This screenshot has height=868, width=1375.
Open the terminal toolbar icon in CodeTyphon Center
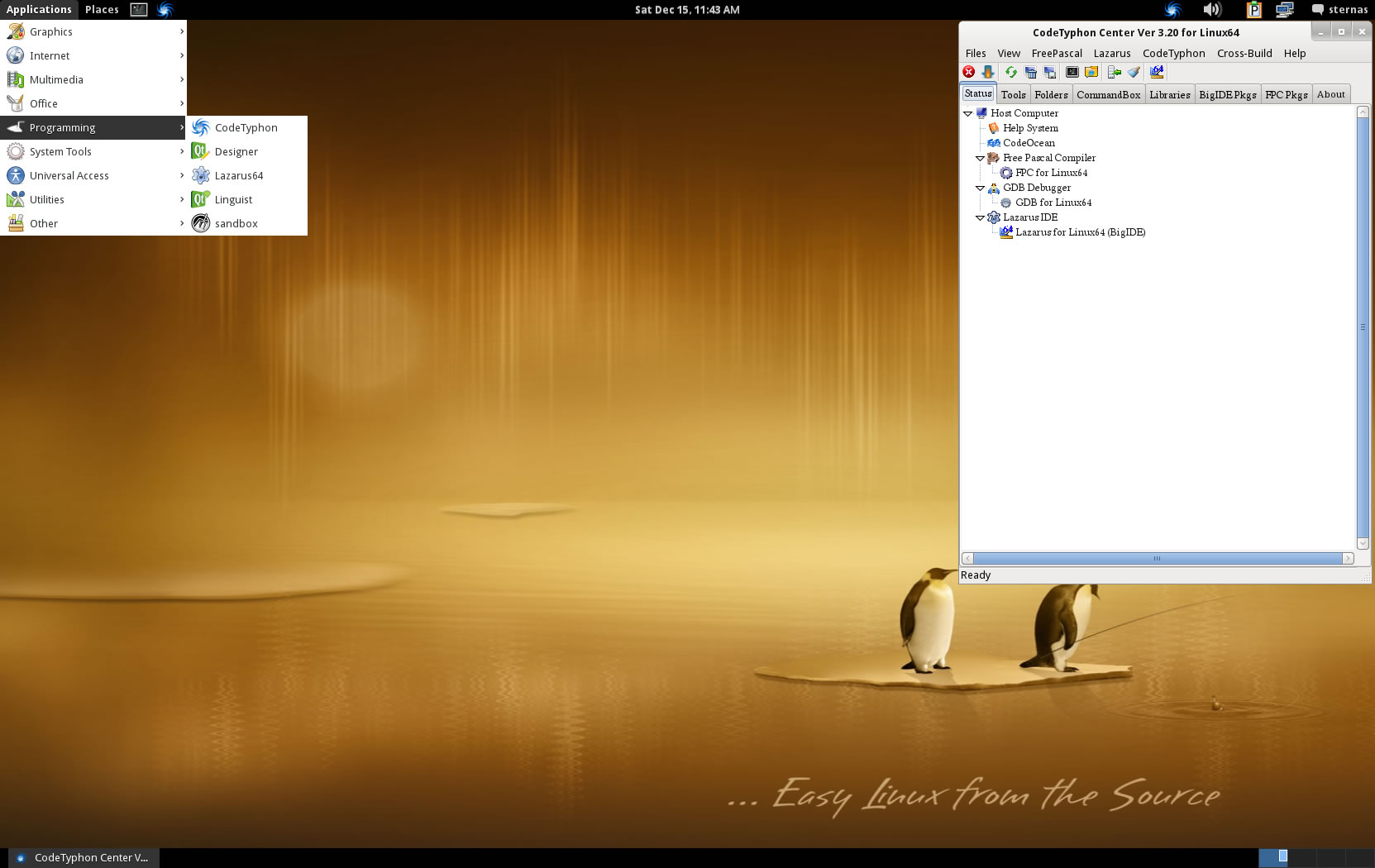click(x=1072, y=72)
